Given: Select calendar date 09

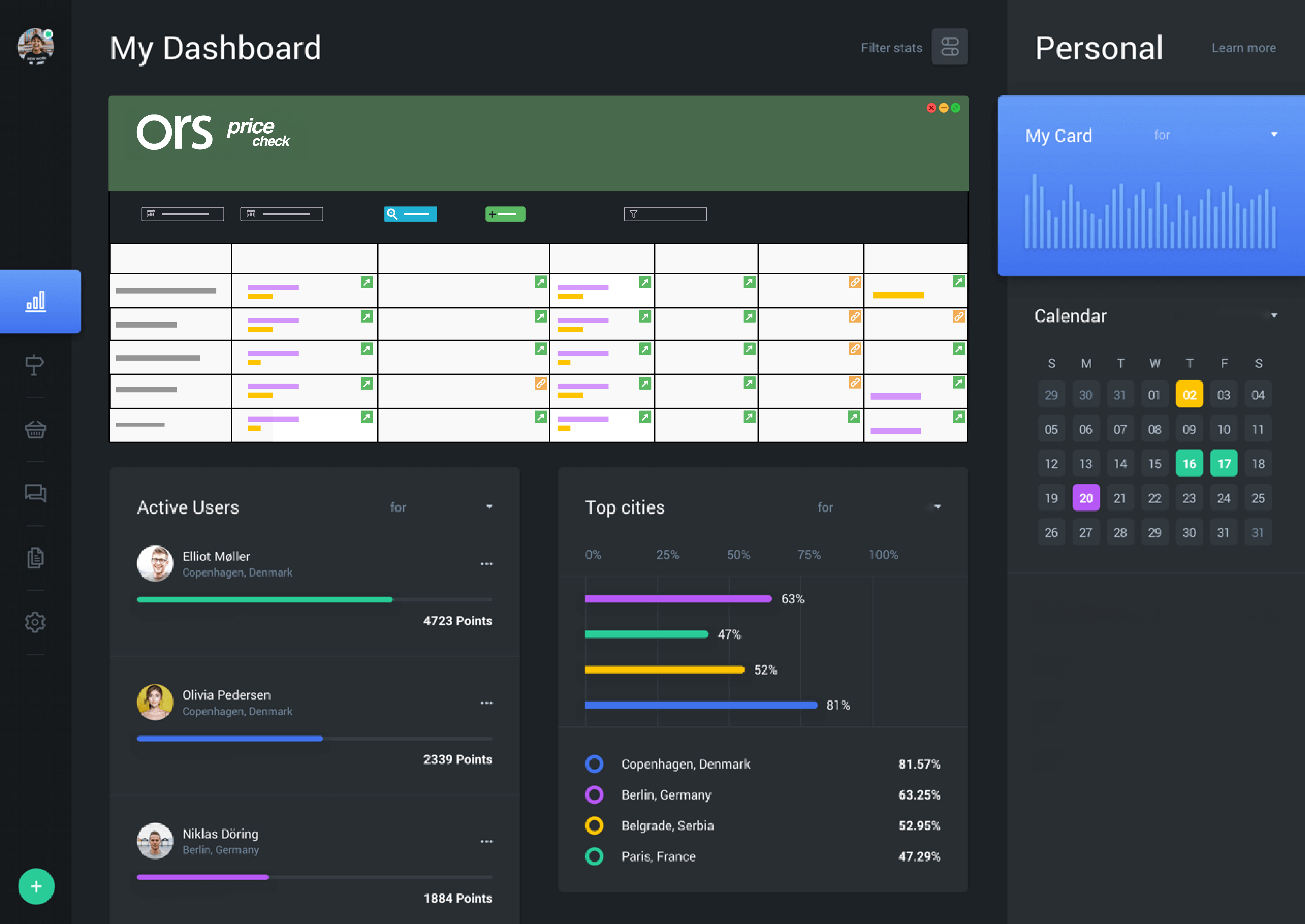Looking at the screenshot, I should [1189, 429].
